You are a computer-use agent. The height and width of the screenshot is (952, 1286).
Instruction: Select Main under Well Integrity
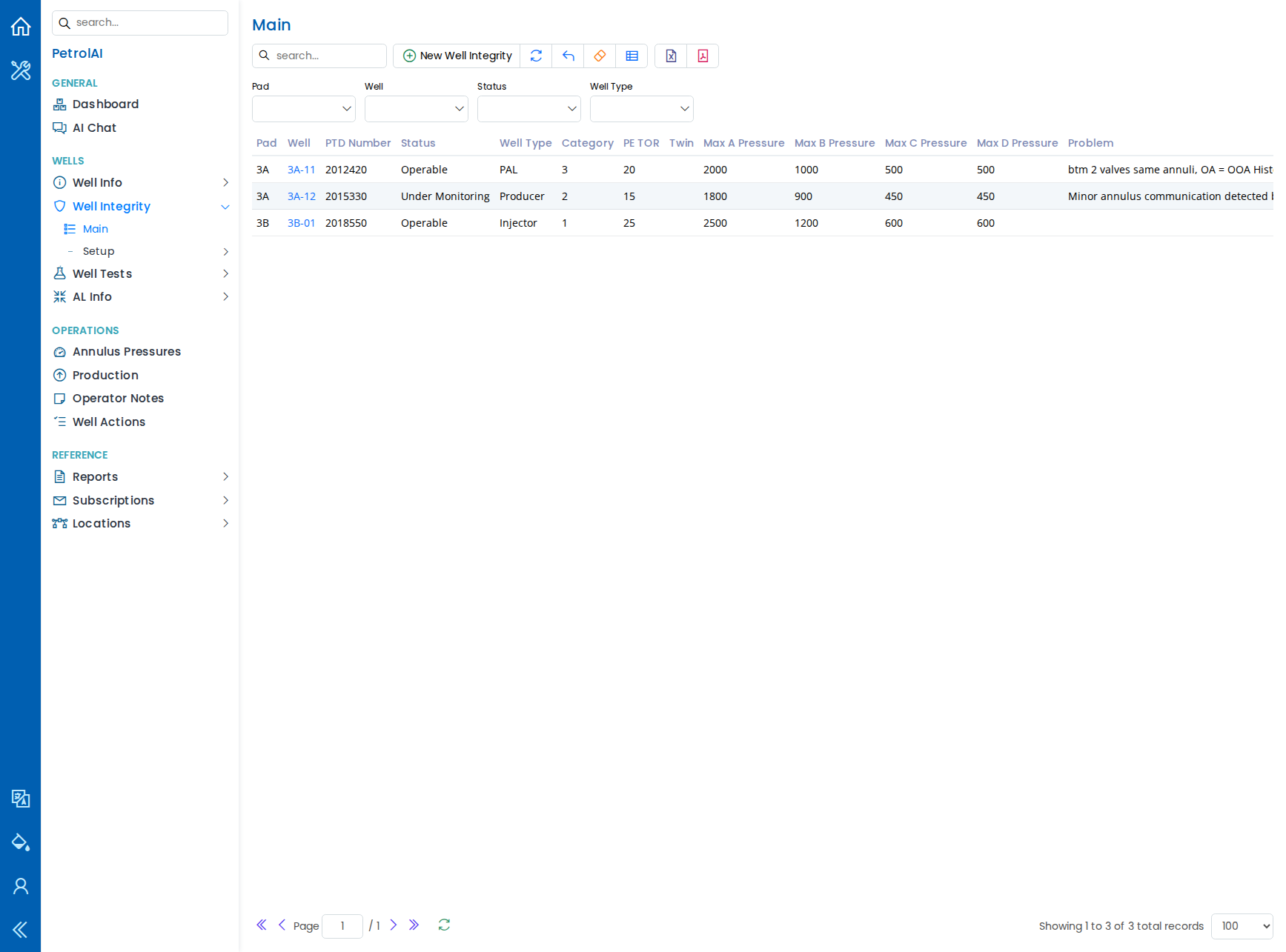coord(96,229)
